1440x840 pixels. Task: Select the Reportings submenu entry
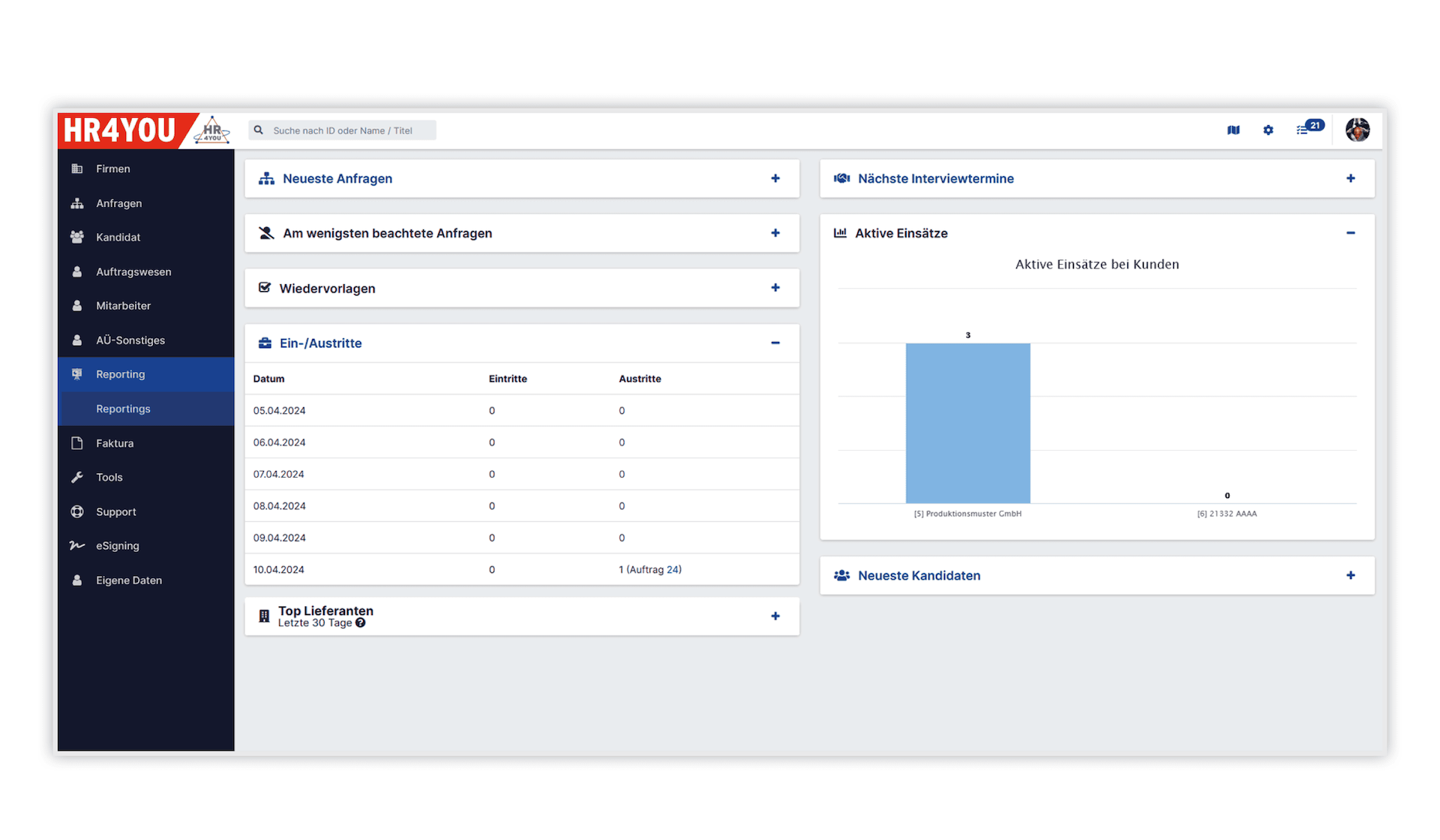[123, 409]
